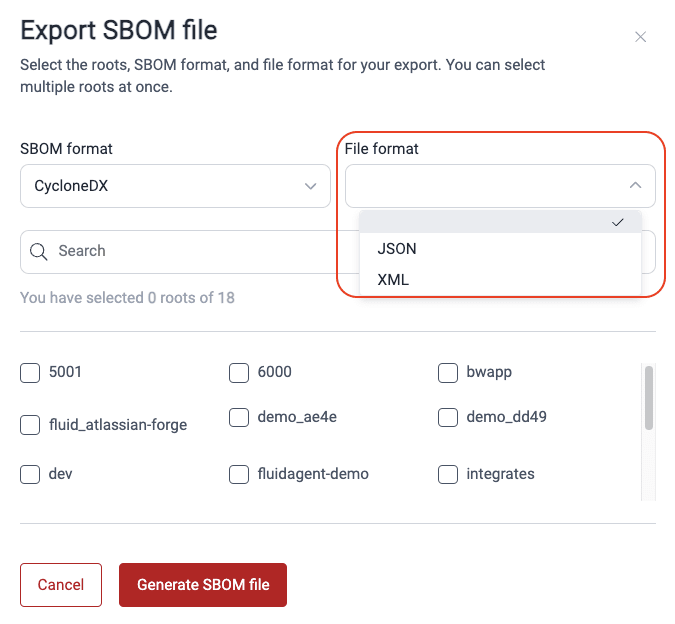Image resolution: width=675 pixels, height=624 pixels.
Task: Click the up chevron in File format
Action: [x=635, y=185]
